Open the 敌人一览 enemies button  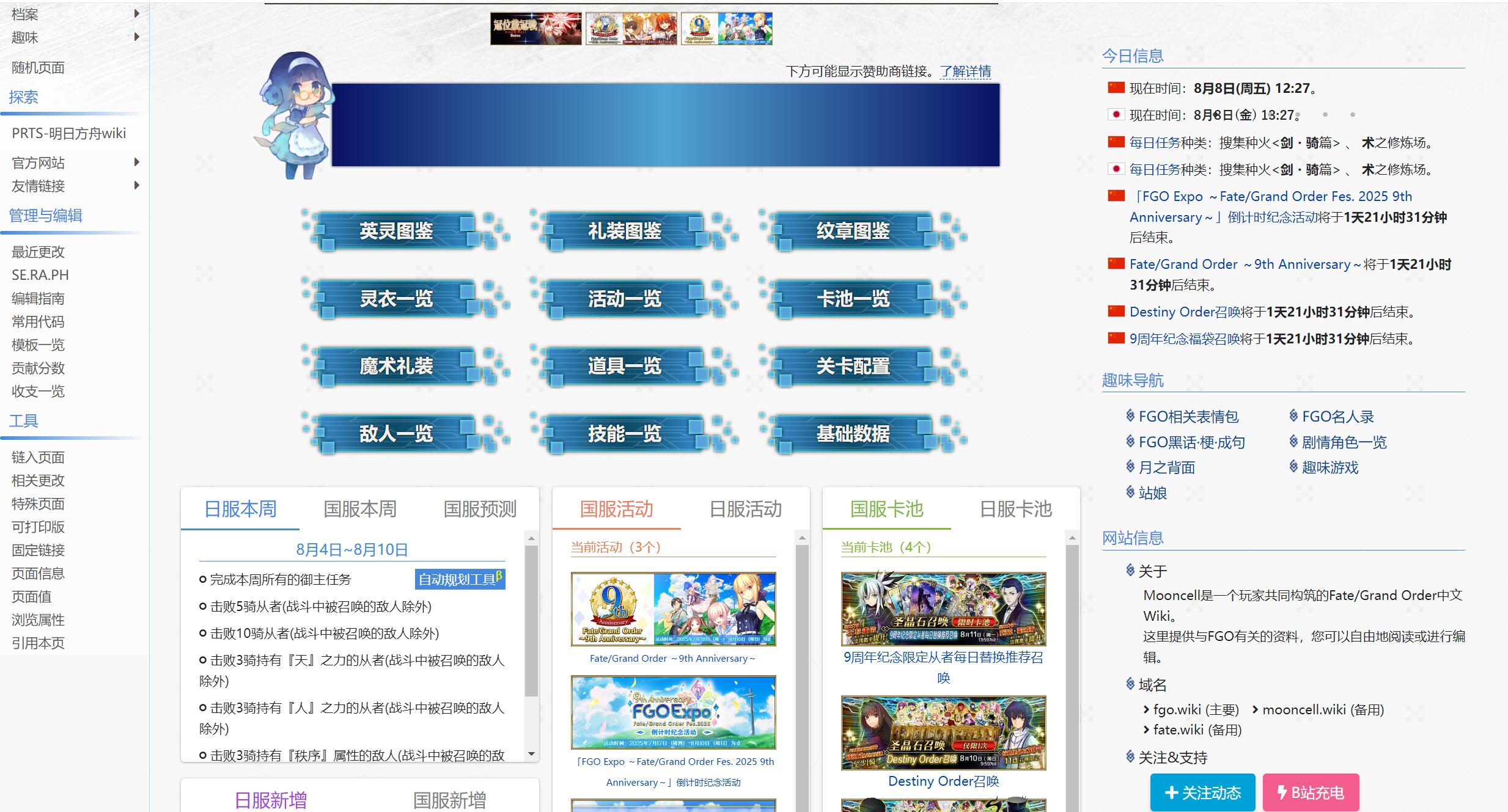[x=405, y=433]
